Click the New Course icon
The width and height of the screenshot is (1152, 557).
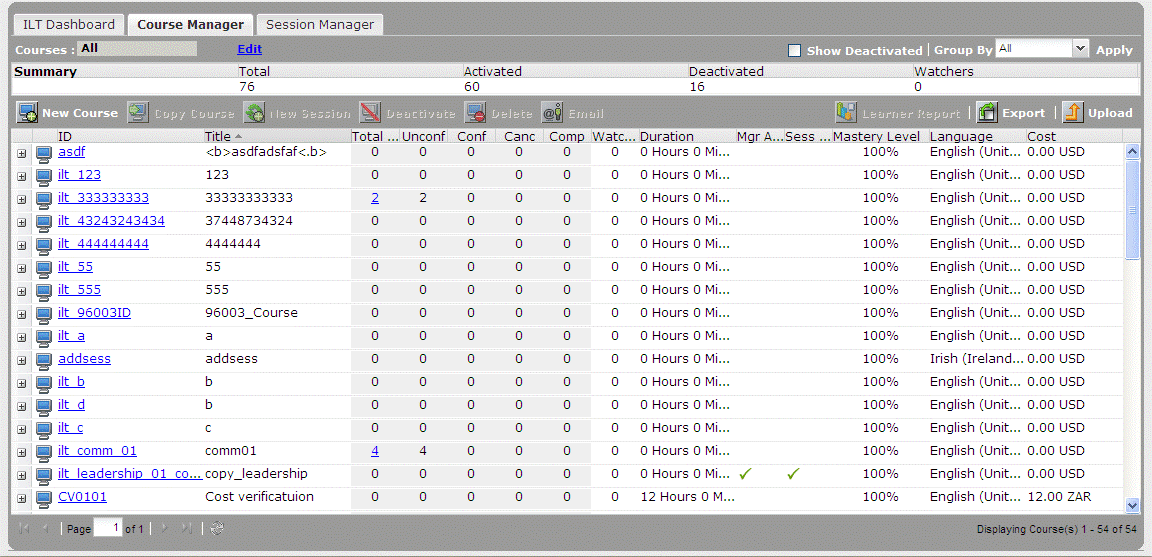[28, 113]
